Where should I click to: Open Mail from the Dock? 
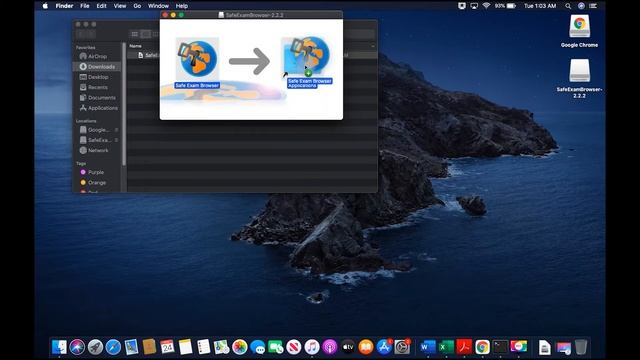coord(131,347)
